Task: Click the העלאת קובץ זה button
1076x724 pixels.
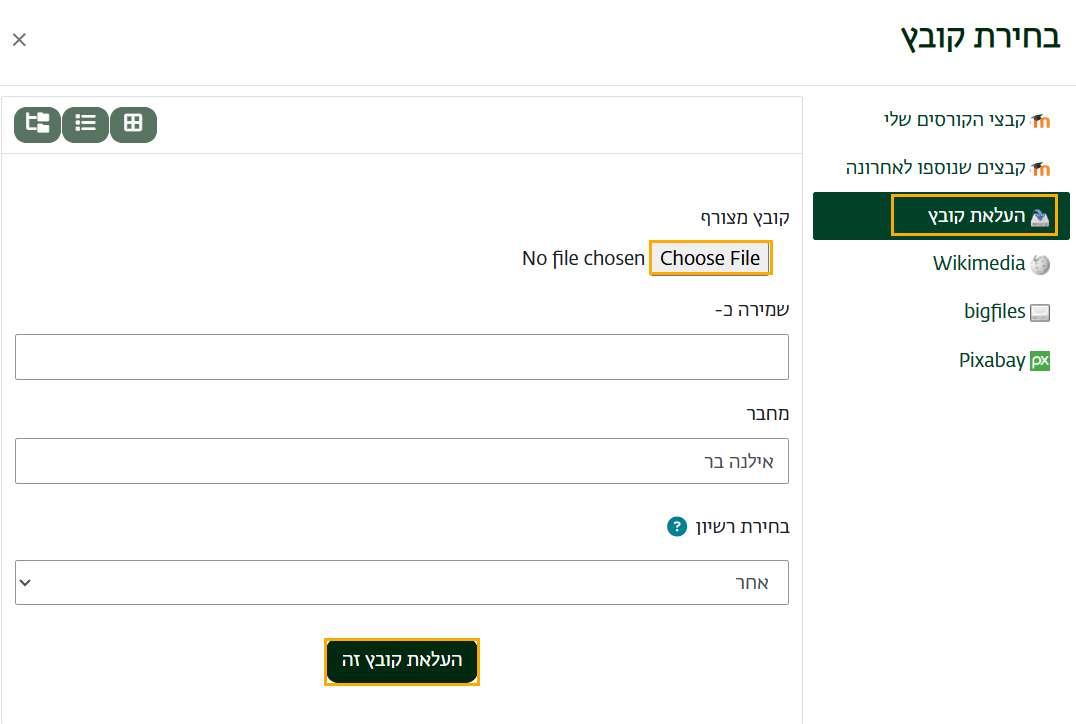Action: tap(402, 661)
